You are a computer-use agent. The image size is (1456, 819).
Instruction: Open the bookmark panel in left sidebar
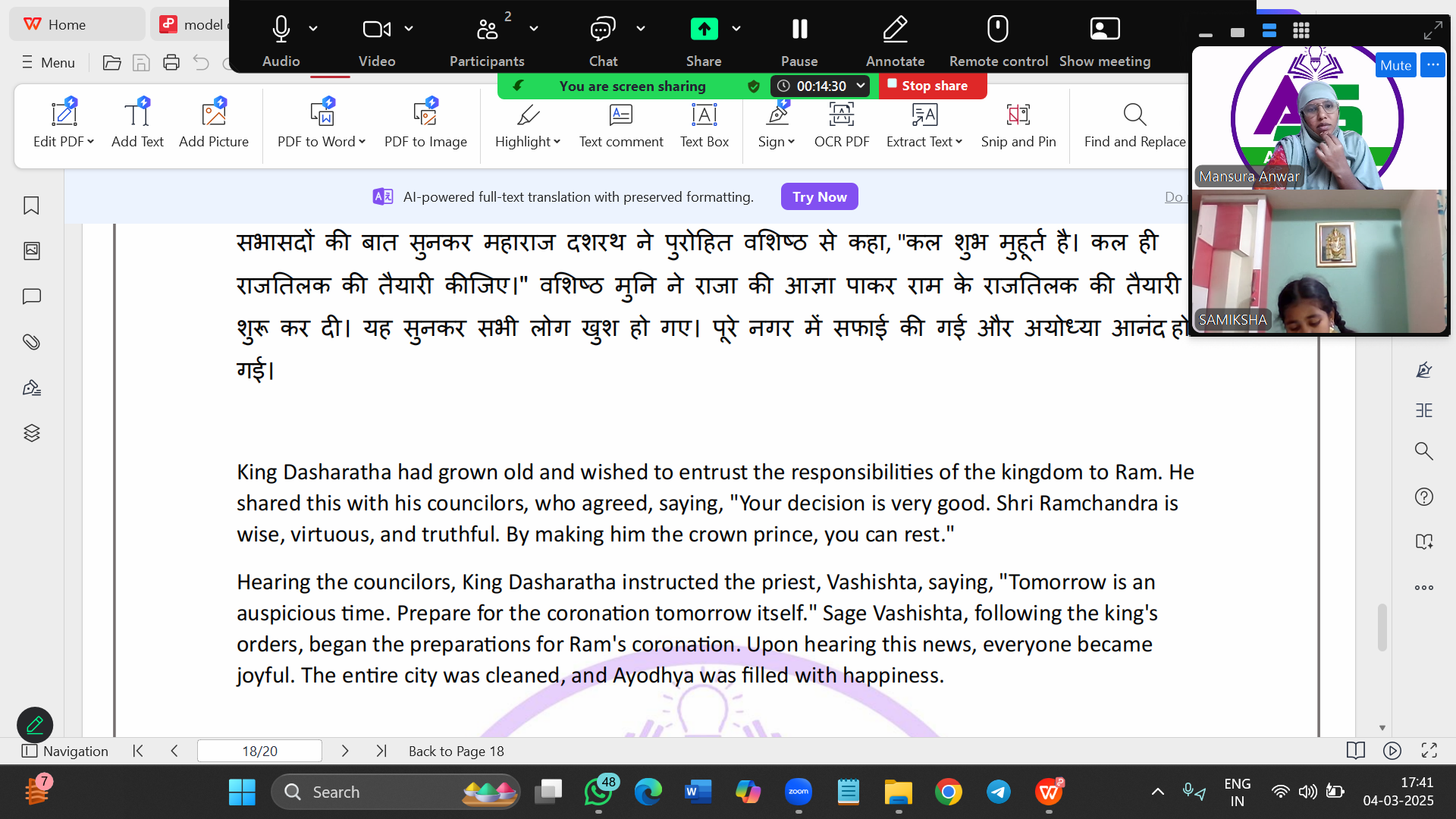pos(31,206)
